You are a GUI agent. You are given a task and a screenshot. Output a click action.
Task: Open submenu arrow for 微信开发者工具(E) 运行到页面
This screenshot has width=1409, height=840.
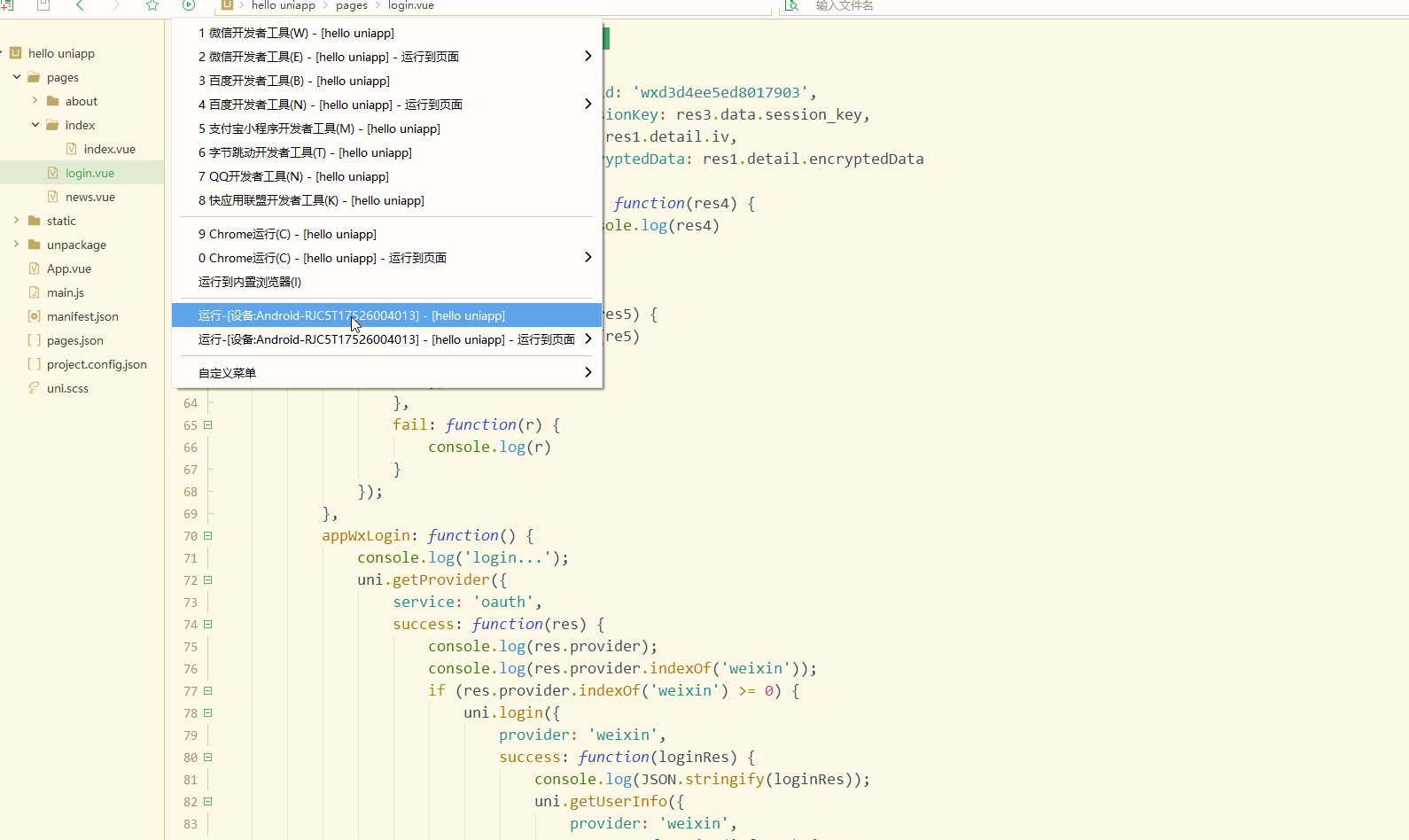pyautogui.click(x=588, y=57)
